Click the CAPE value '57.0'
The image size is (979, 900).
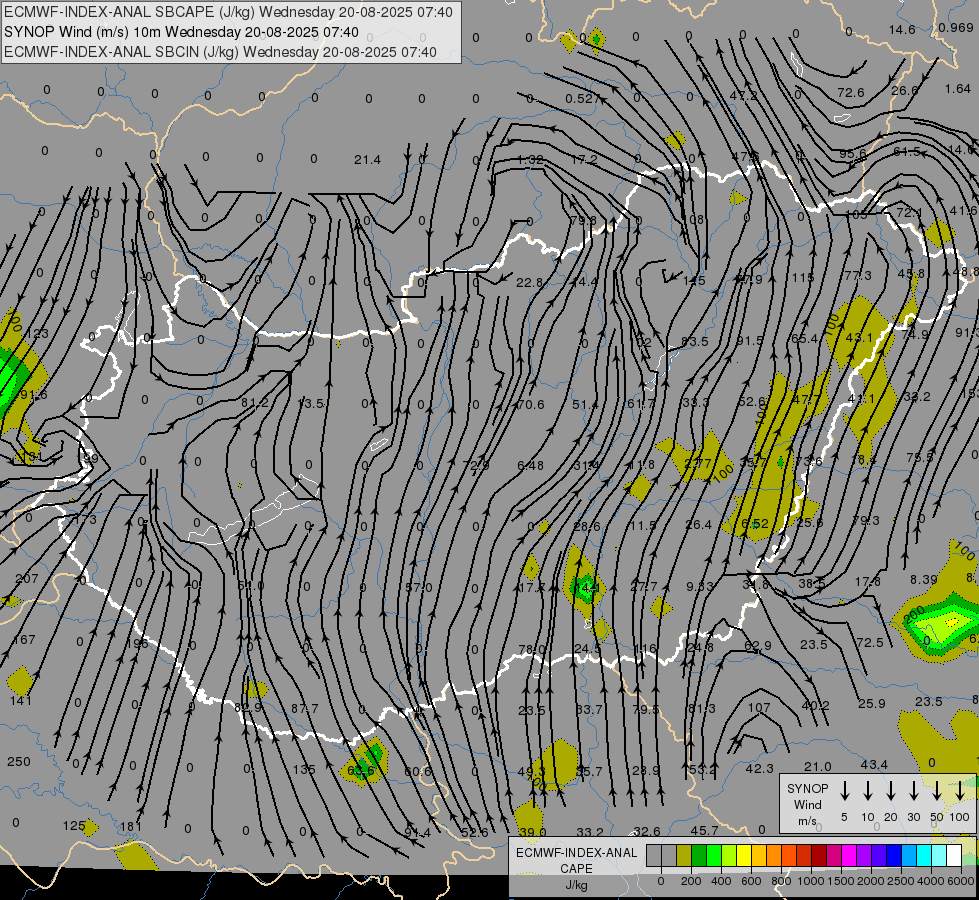418,588
